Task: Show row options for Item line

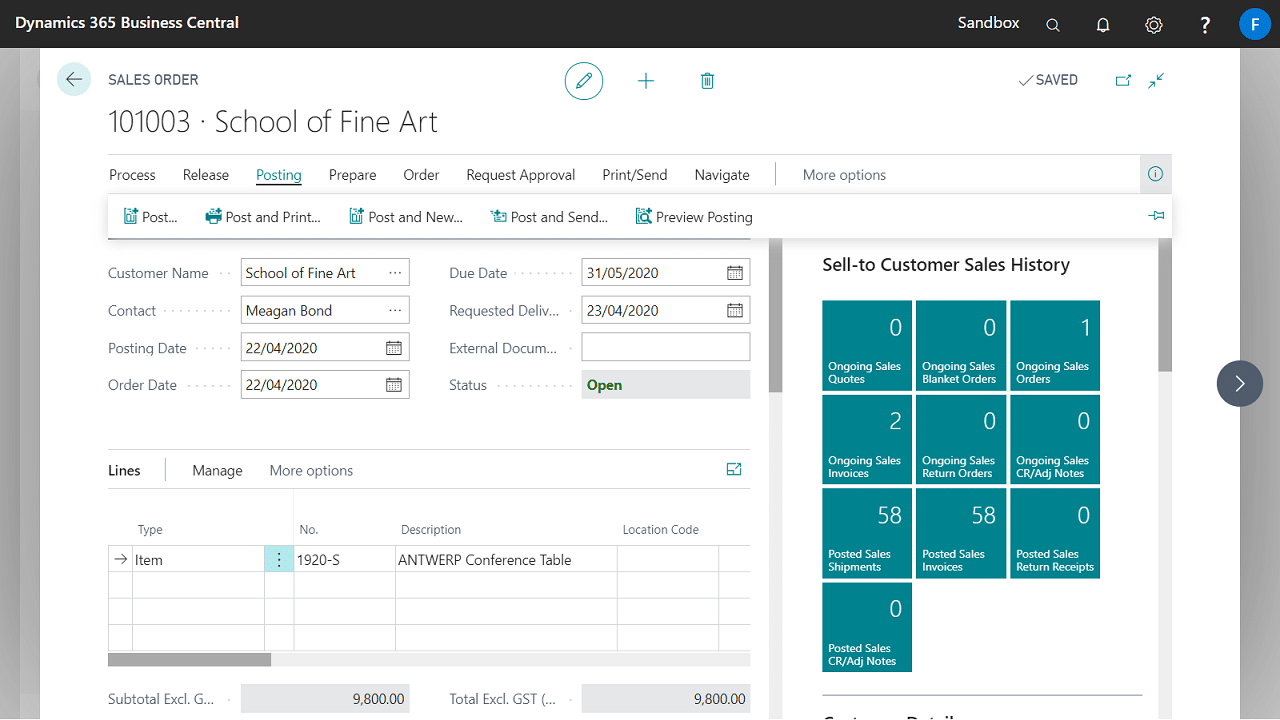Action: (x=279, y=560)
